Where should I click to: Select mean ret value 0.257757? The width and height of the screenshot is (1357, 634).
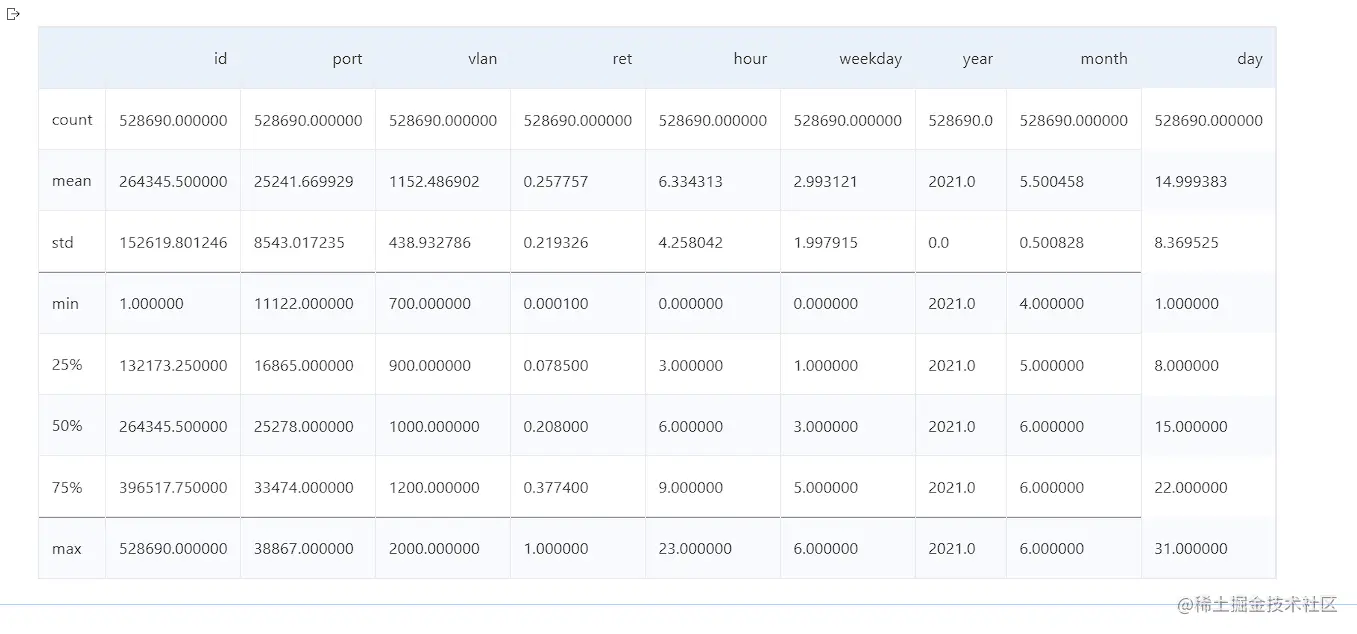point(556,182)
